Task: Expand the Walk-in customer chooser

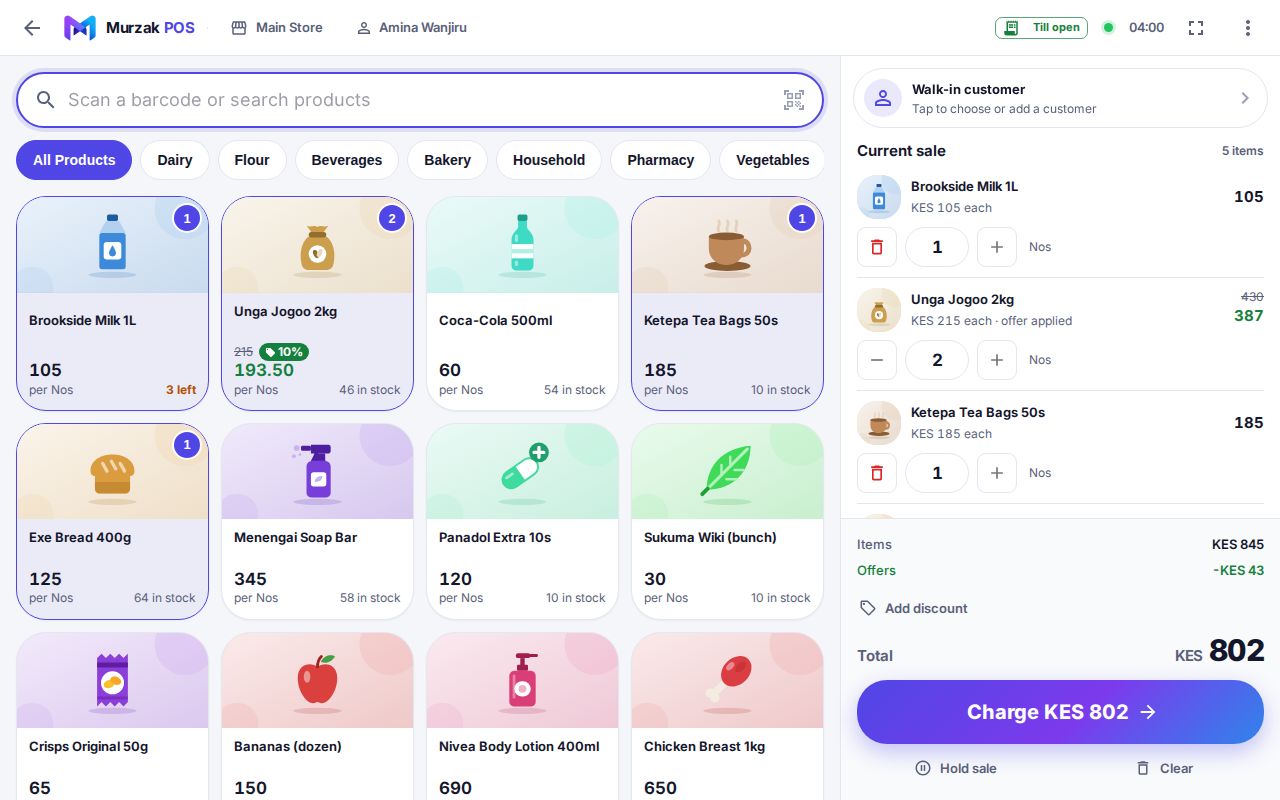Action: pyautogui.click(x=1060, y=98)
